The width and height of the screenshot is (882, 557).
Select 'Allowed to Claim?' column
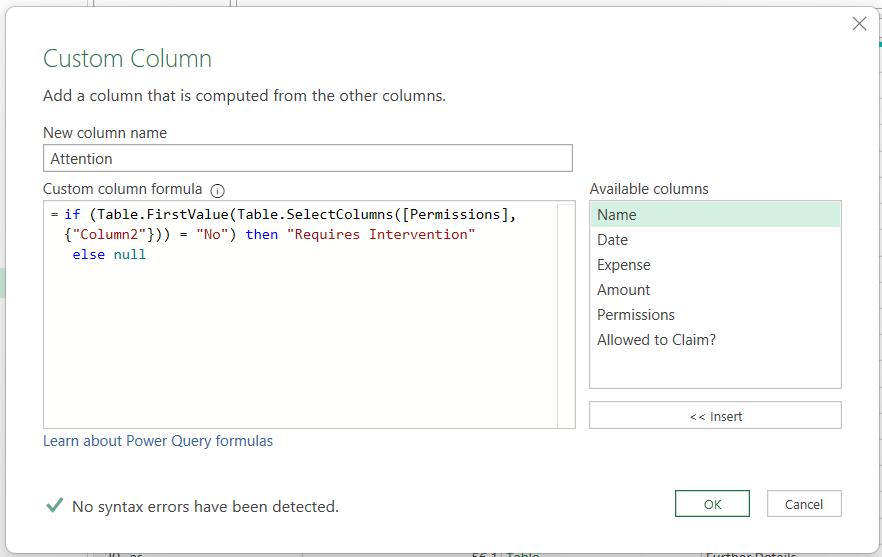click(x=715, y=340)
